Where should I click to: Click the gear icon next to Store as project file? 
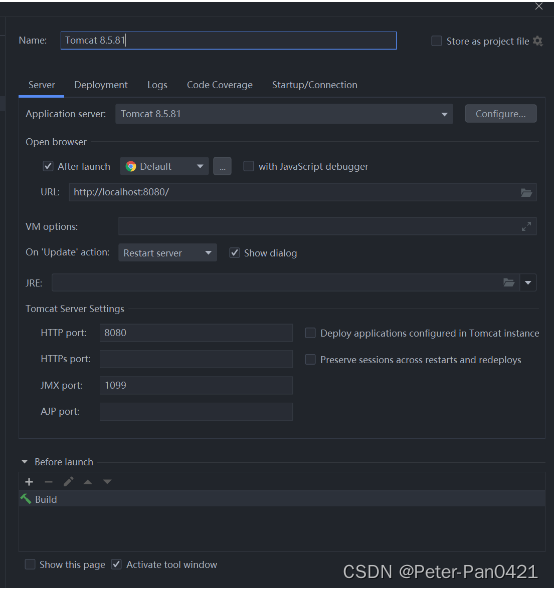(537, 41)
